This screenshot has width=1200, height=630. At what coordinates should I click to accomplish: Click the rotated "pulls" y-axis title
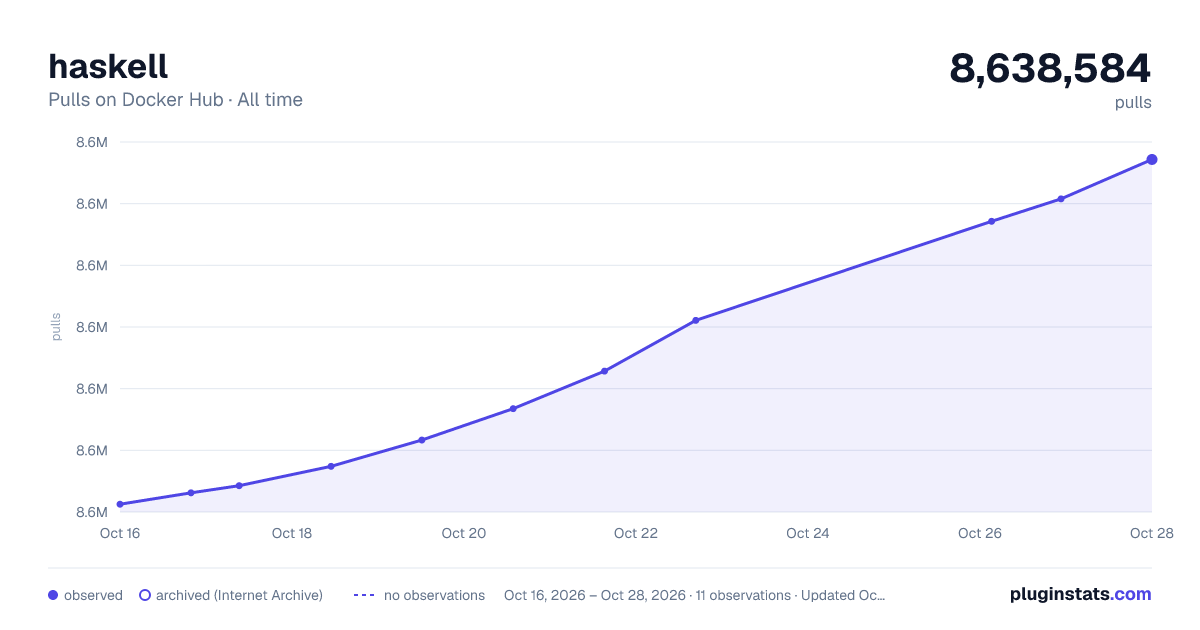56,327
